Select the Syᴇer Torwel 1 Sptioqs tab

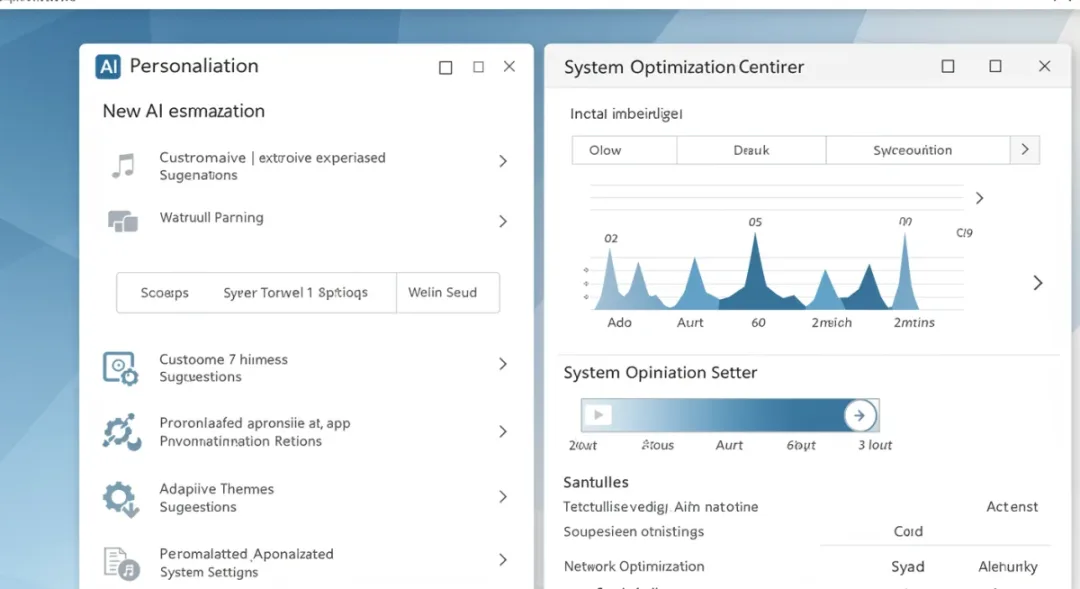coord(295,293)
